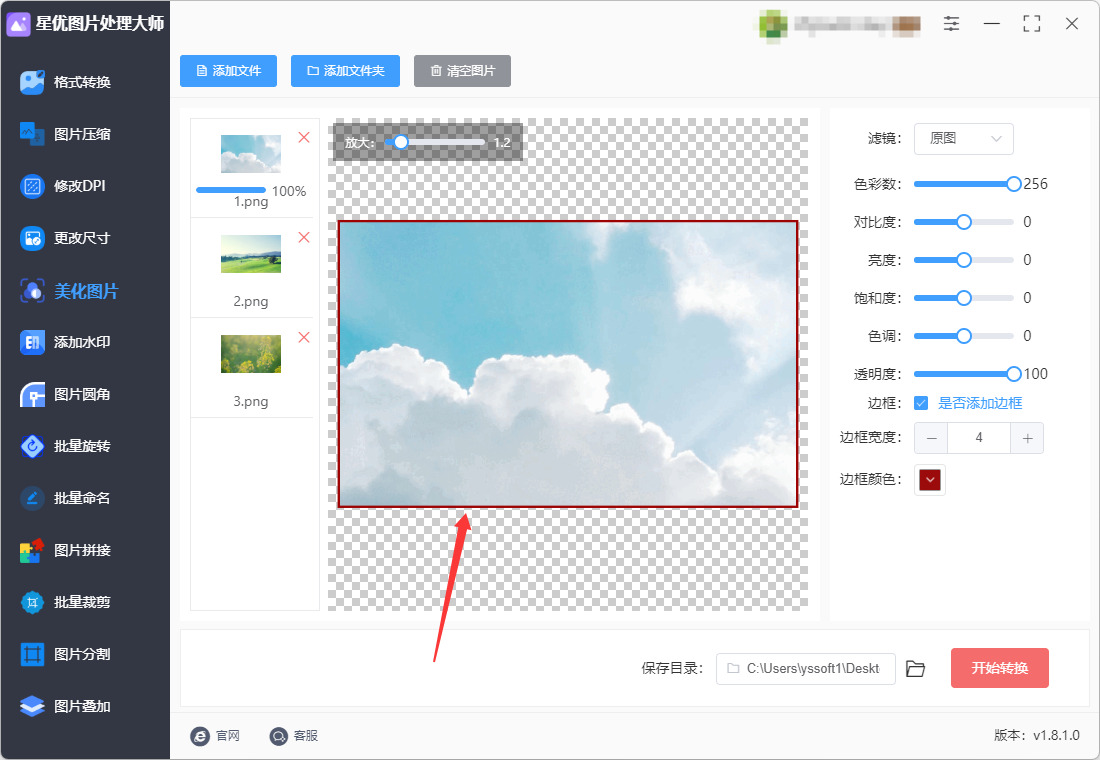Click the 添加文件夹 add folder button
This screenshot has height=760, width=1100.
click(x=345, y=71)
